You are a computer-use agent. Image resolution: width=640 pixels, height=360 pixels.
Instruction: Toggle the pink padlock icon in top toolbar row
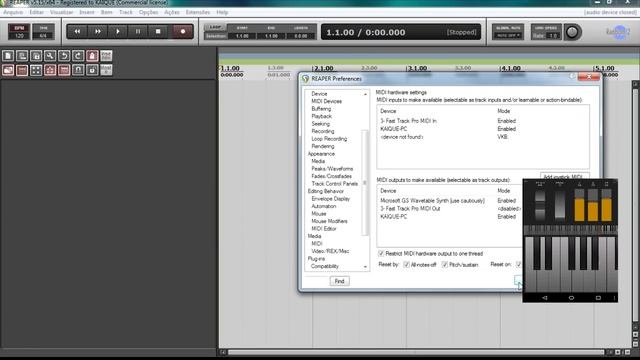[92, 56]
